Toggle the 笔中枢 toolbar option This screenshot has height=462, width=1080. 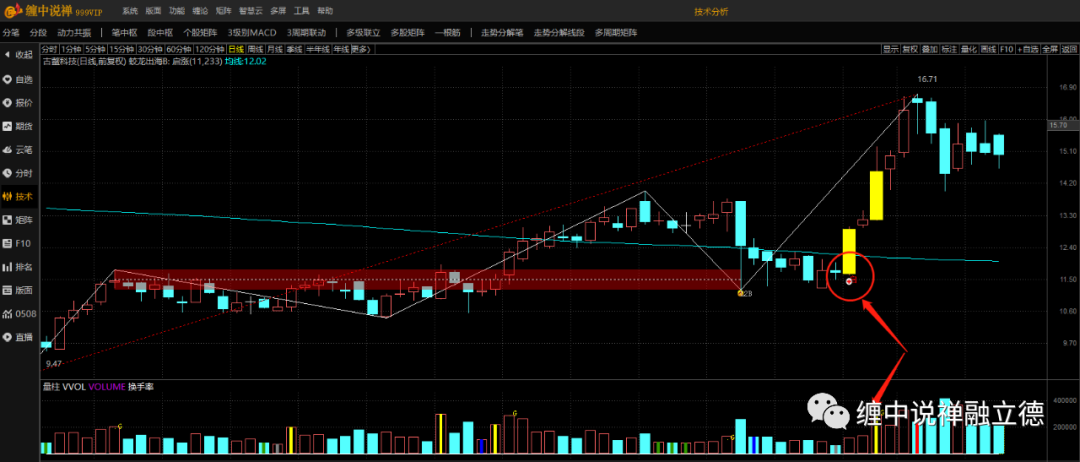pos(125,32)
